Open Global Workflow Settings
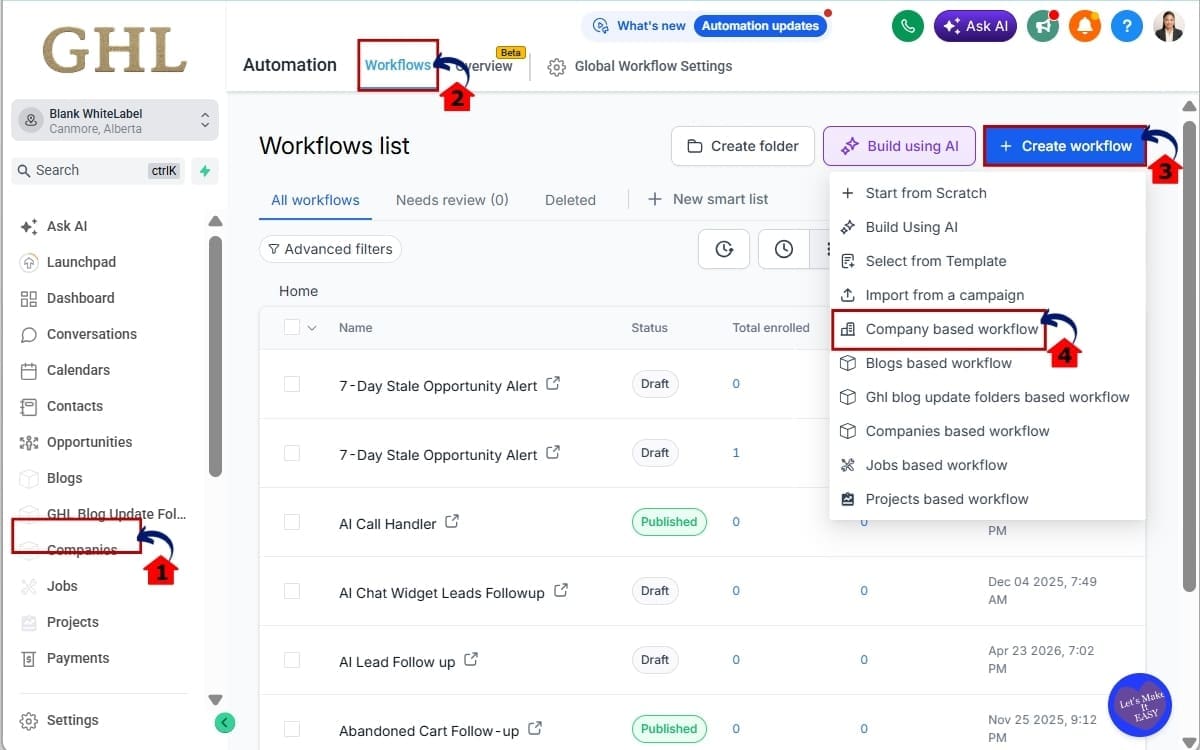This screenshot has height=750, width=1200. [x=640, y=67]
